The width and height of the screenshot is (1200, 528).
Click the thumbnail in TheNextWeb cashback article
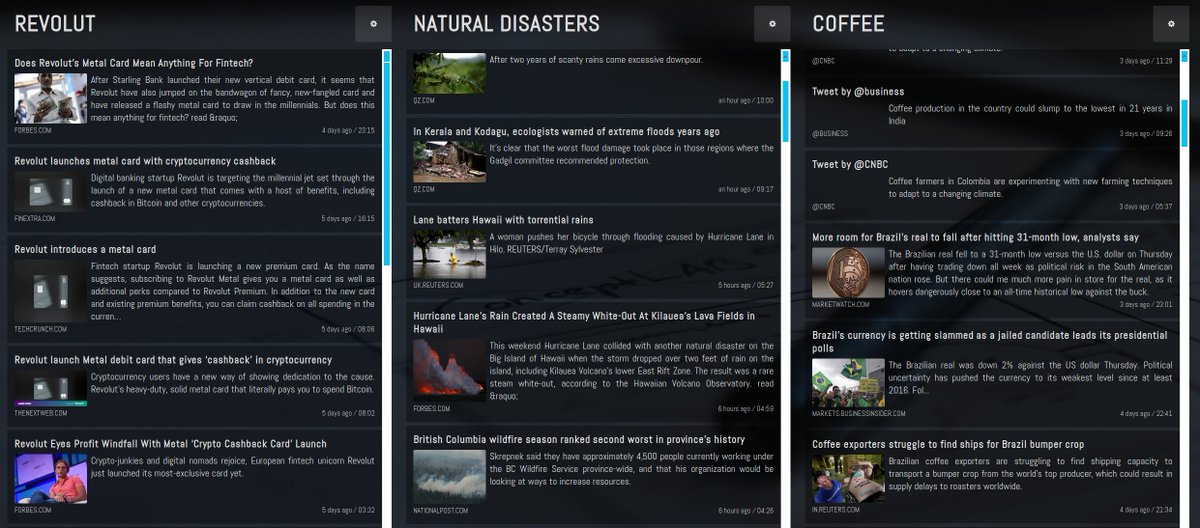[x=50, y=388]
